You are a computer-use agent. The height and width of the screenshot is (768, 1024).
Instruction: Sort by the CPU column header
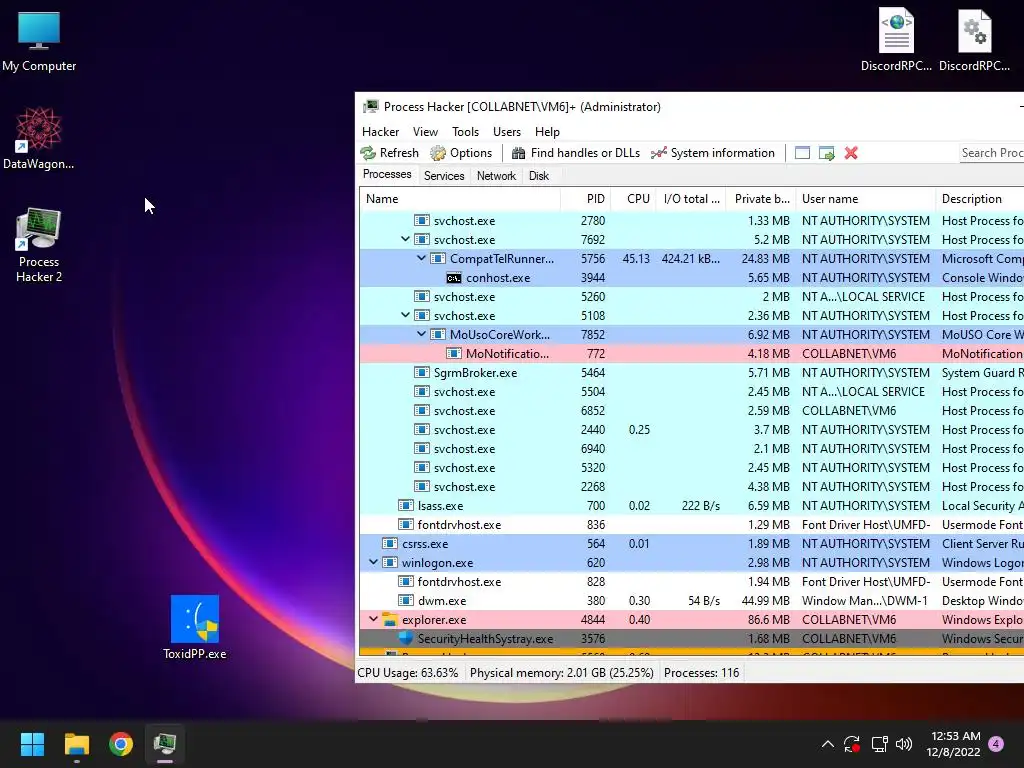633,199
